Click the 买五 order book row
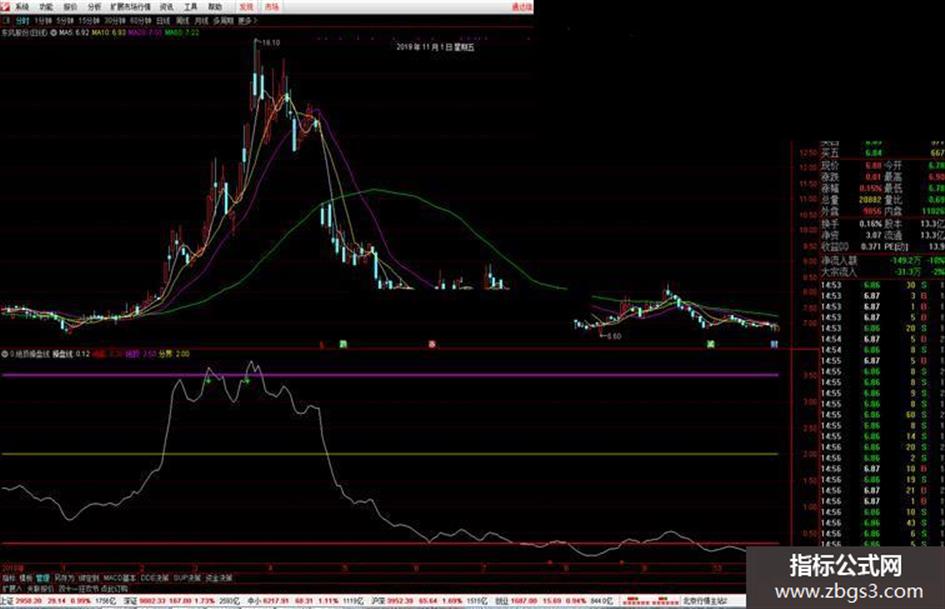Screen dimensions: 945x609 (882, 153)
